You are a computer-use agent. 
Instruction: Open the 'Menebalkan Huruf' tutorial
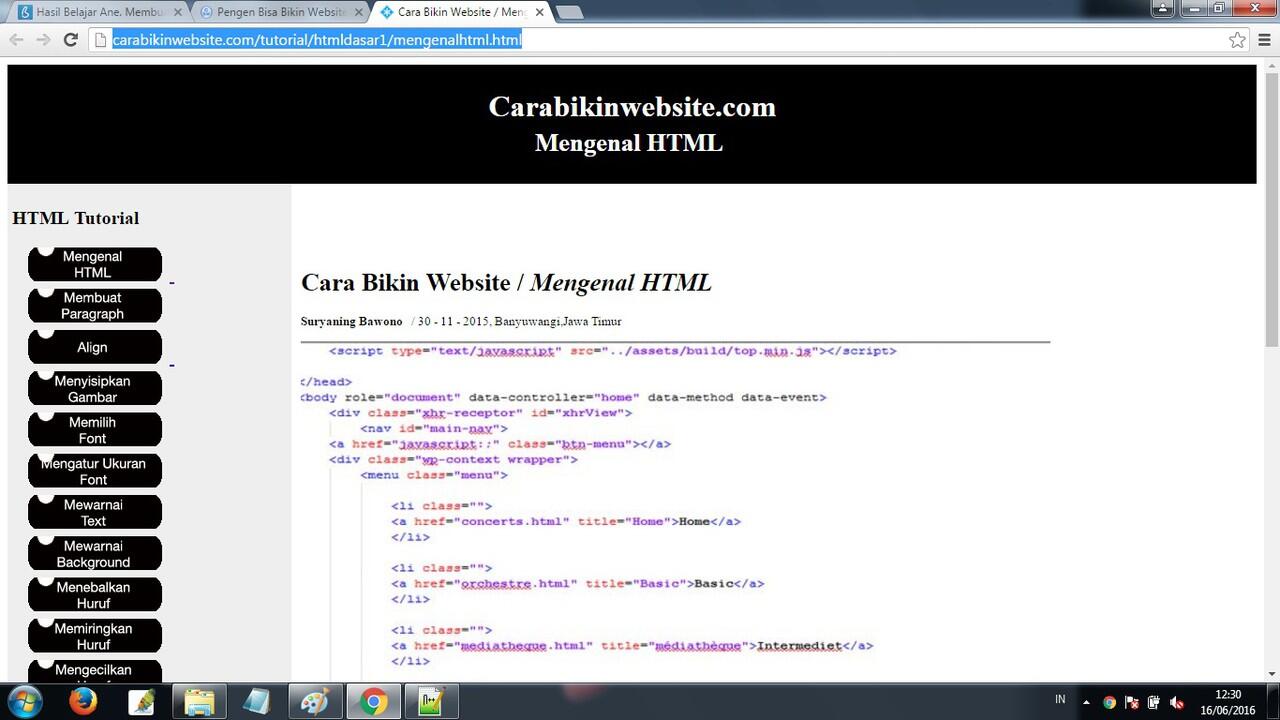(94, 594)
